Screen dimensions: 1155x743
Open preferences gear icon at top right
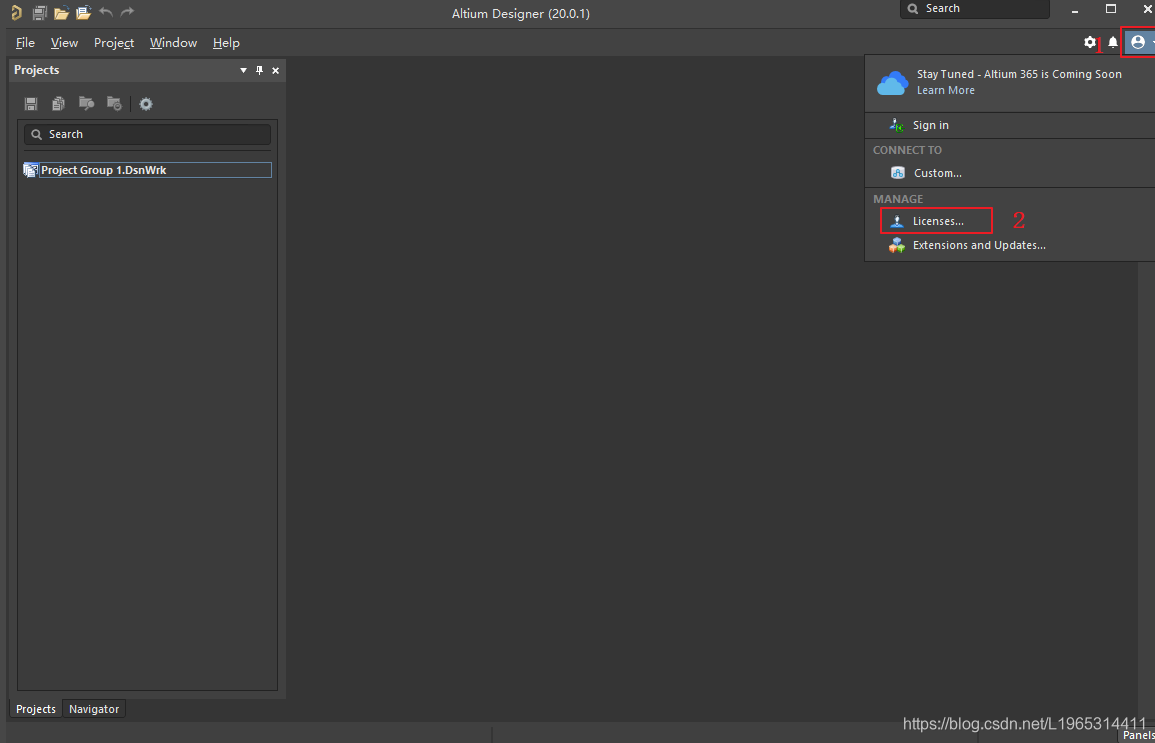(x=1090, y=43)
